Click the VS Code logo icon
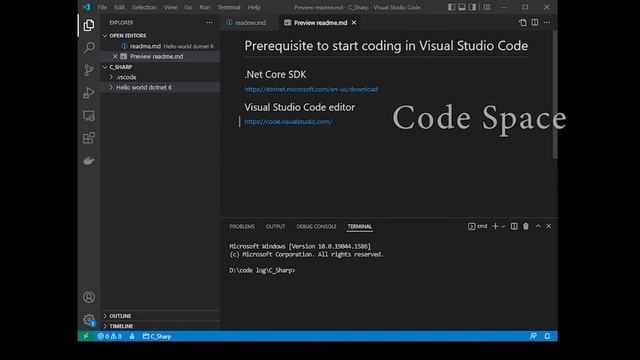Viewport: 640px width, 360px height. pyautogui.click(x=87, y=7)
